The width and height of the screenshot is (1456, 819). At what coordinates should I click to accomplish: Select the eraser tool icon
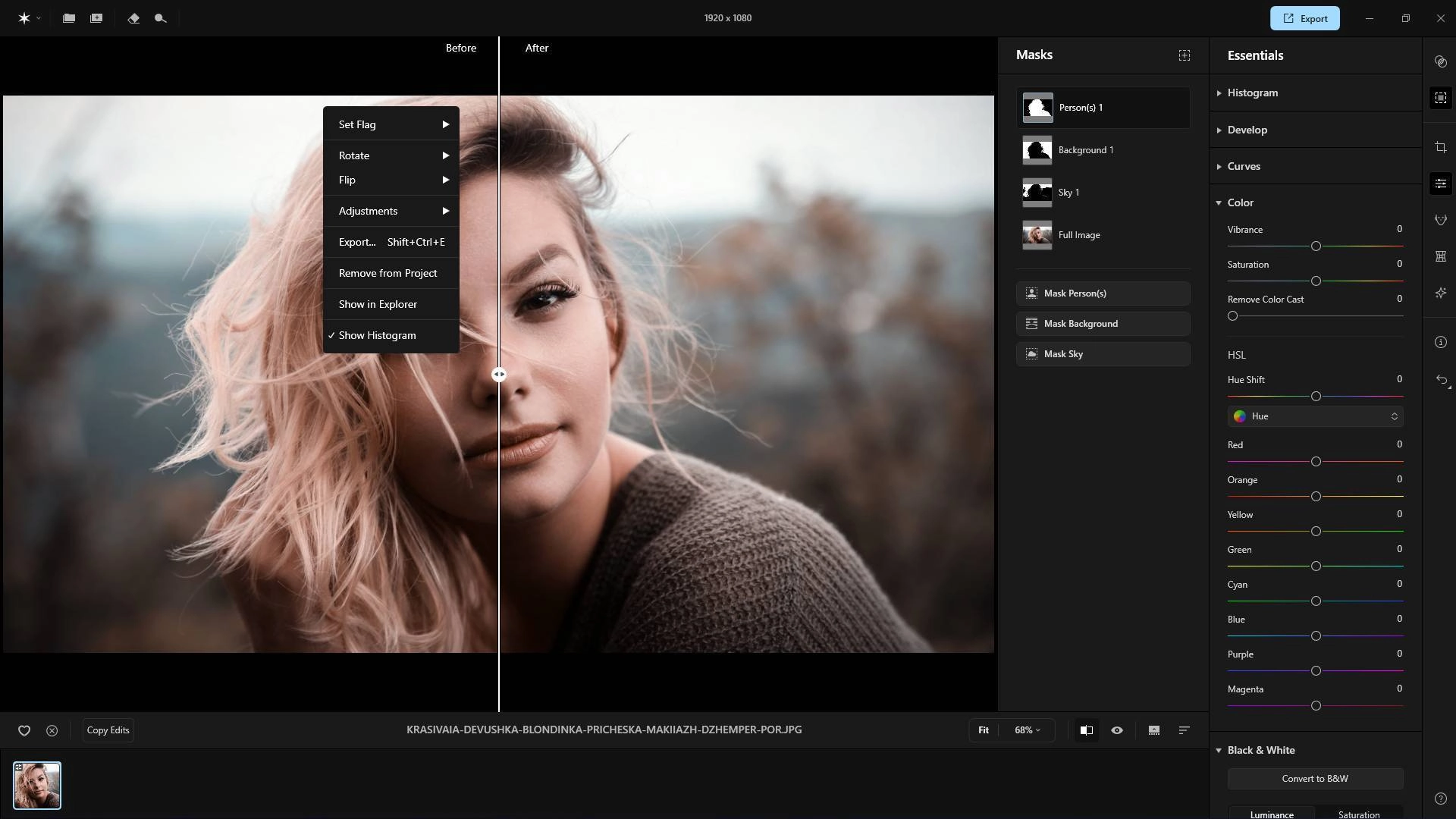pyautogui.click(x=133, y=18)
